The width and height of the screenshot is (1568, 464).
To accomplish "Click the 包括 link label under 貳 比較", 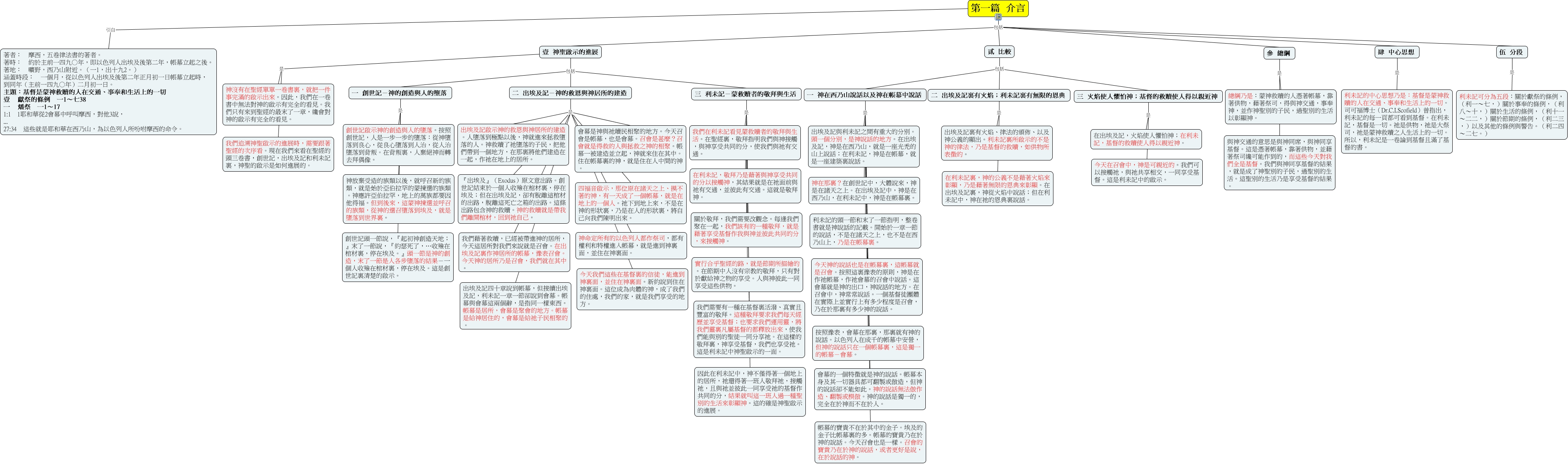I will 999,69.
